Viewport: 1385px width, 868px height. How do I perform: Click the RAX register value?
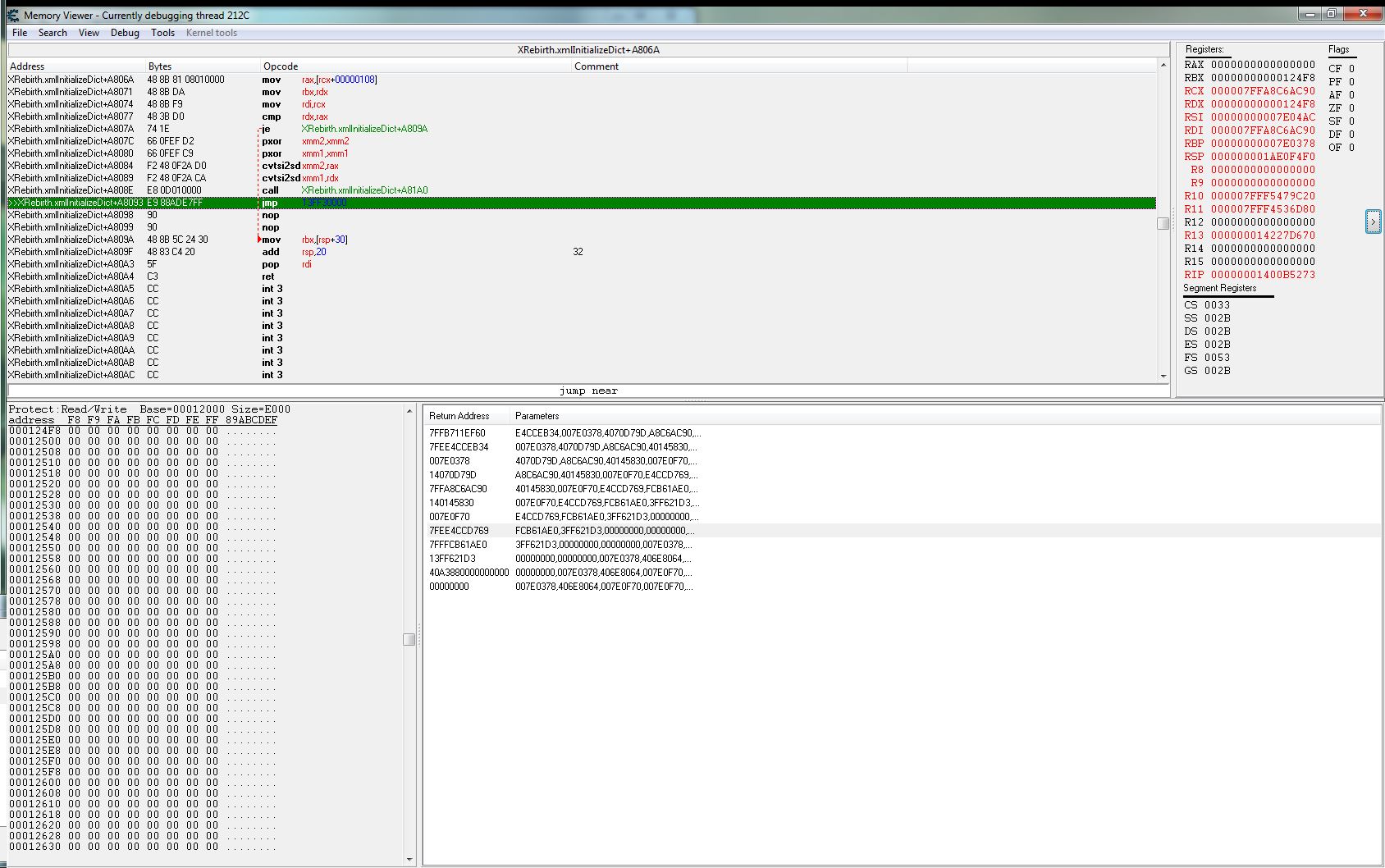point(1263,65)
